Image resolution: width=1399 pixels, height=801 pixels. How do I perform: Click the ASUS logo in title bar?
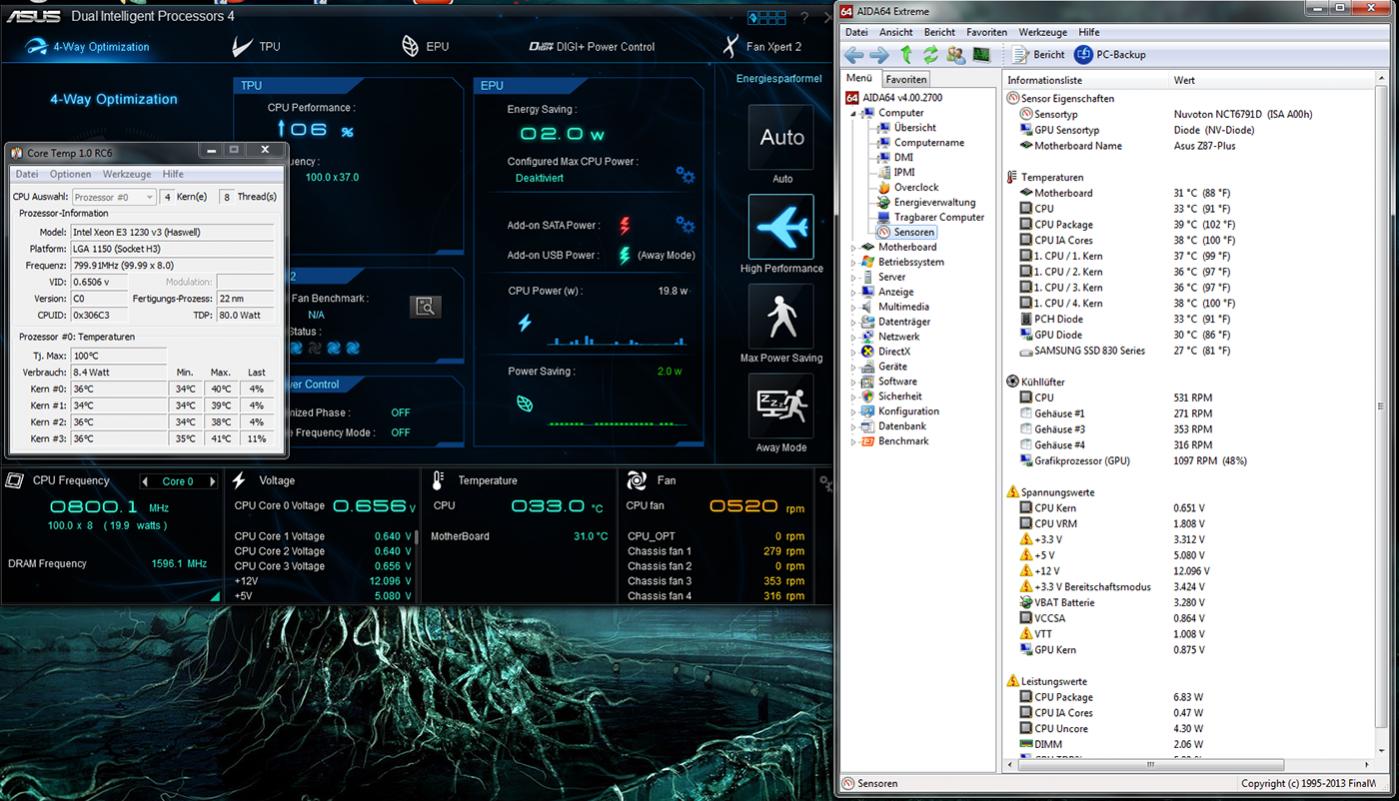click(x=32, y=17)
